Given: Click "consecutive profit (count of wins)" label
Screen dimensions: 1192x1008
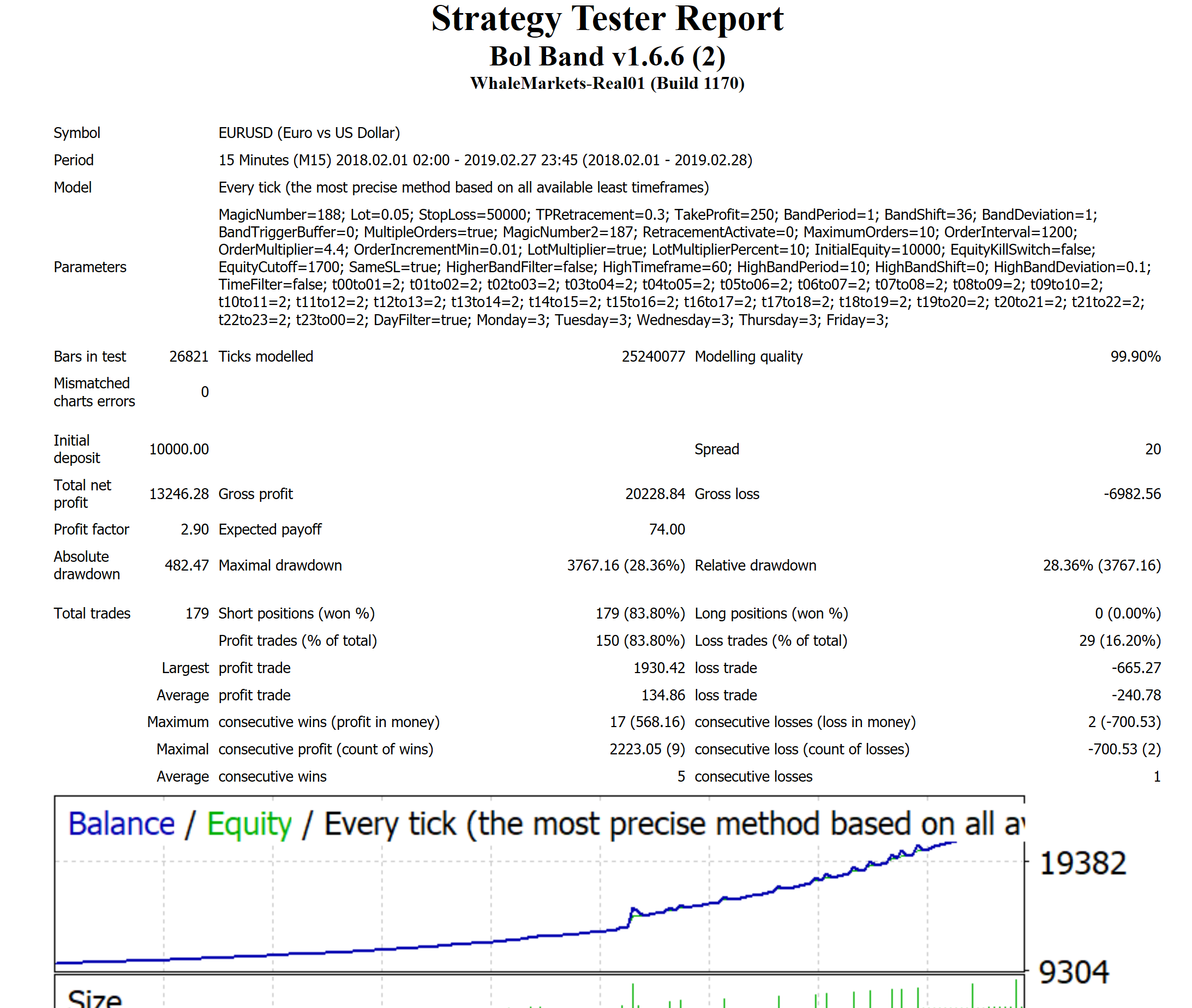Looking at the screenshot, I should pyautogui.click(x=326, y=749).
